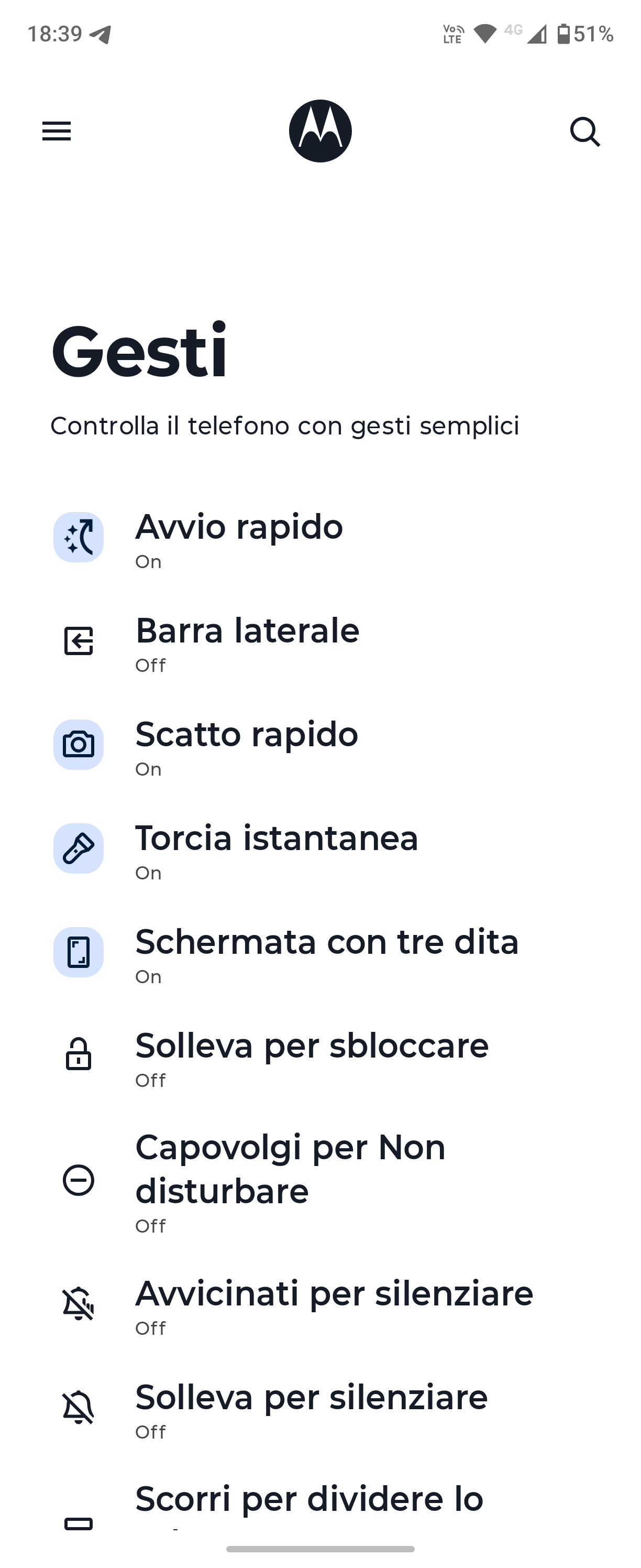Screen dimensions: 641x1568
Task: Tap the Motorola logo at top
Action: (320, 131)
